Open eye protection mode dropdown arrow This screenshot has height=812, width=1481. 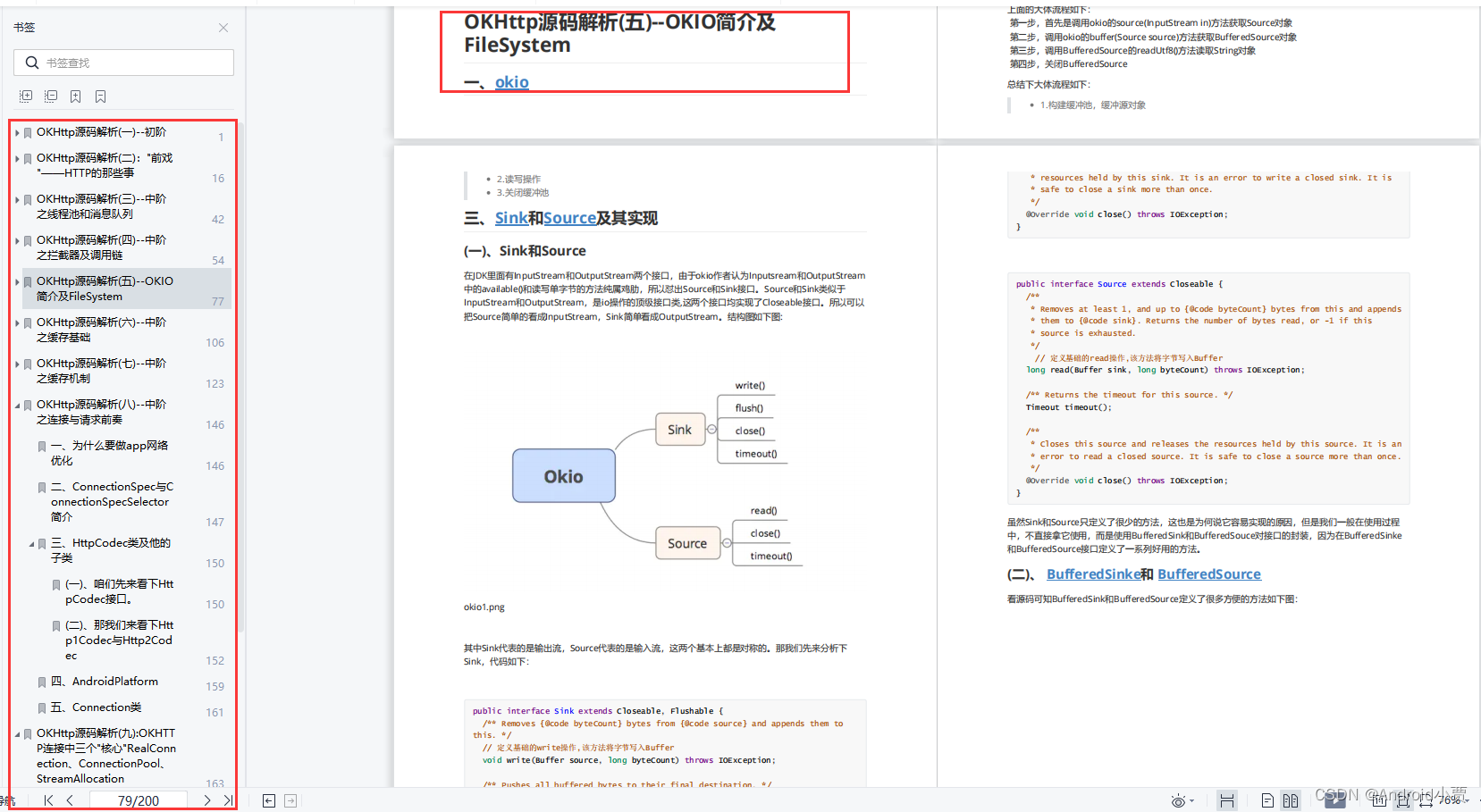(1192, 800)
